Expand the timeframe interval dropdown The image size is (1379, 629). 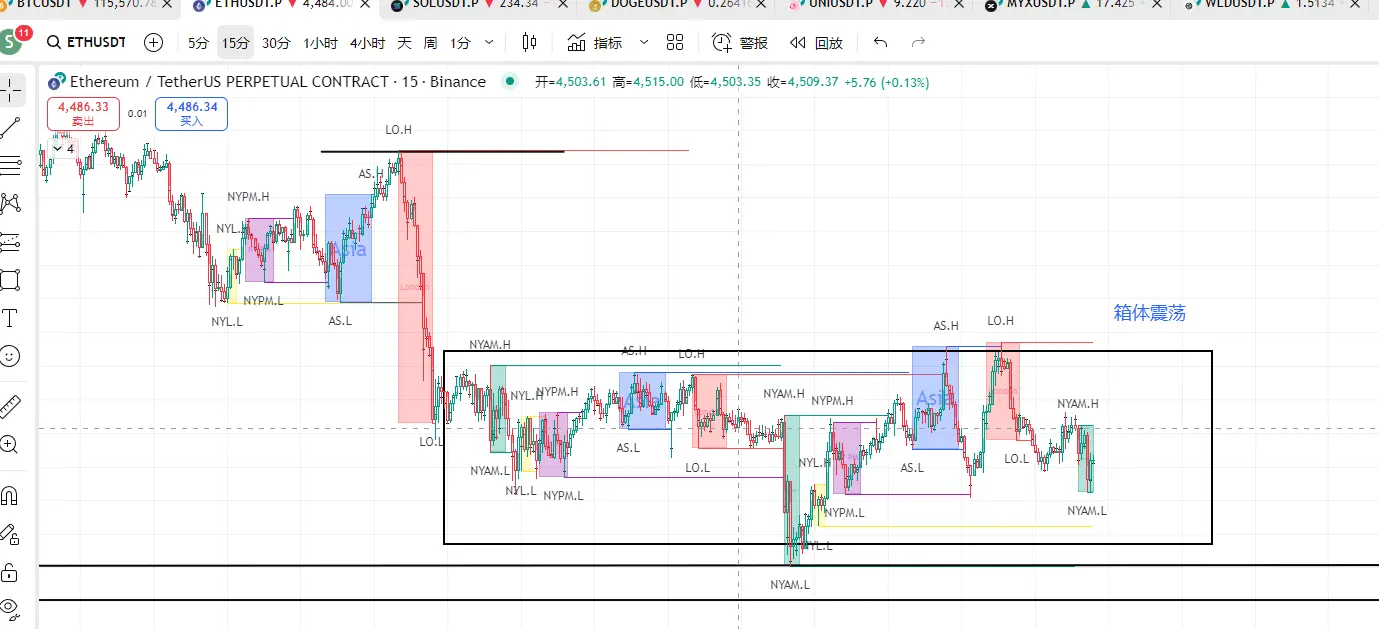[489, 43]
